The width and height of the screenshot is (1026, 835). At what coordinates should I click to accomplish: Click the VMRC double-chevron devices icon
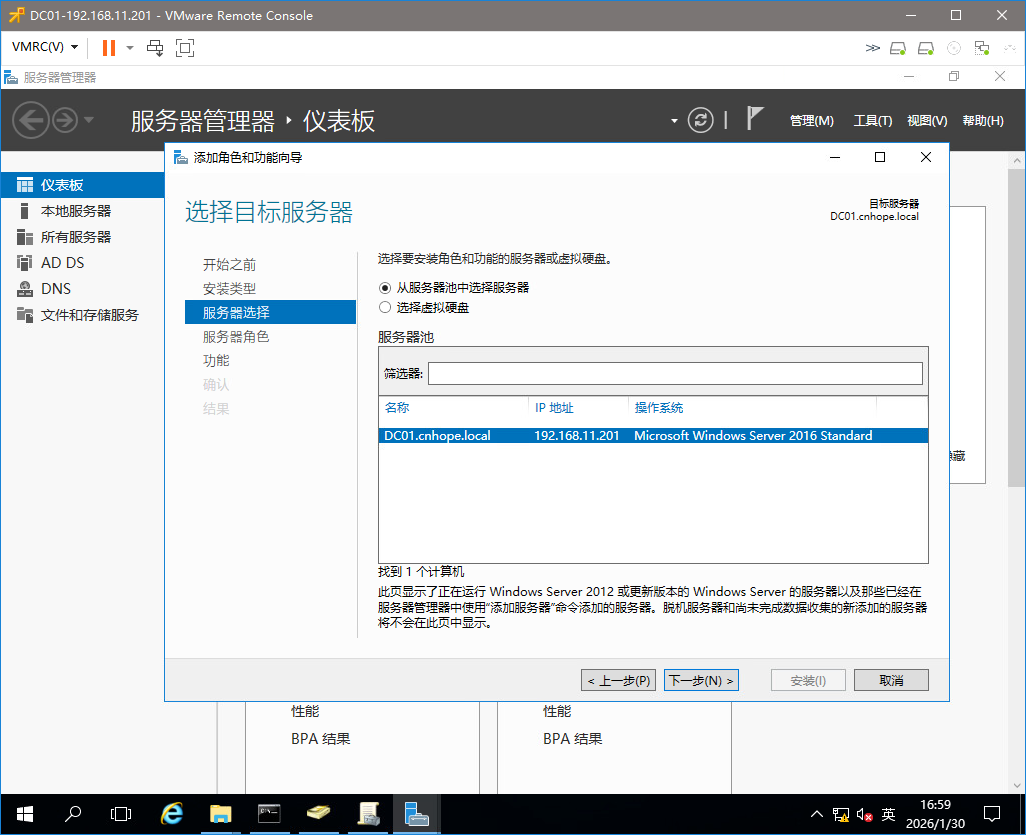(872, 48)
